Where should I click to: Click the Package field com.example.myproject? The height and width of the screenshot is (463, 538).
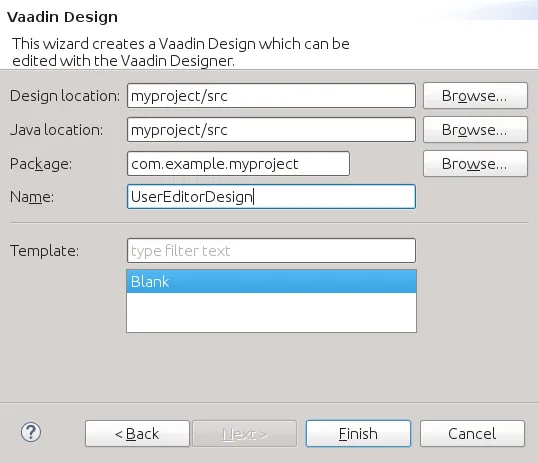(x=238, y=164)
